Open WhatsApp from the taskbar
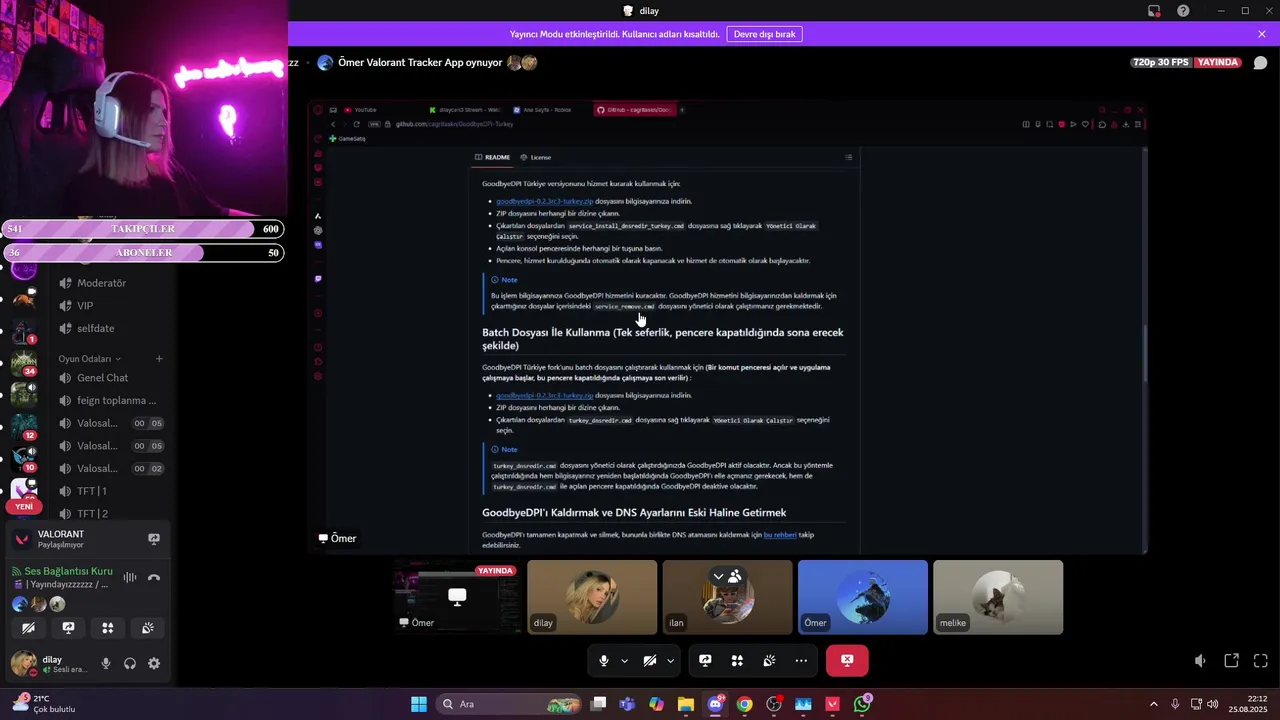 pyautogui.click(x=862, y=704)
